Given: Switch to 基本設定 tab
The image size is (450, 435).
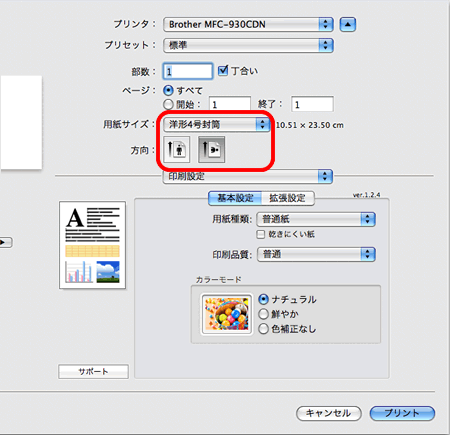Looking at the screenshot, I should (x=235, y=198).
